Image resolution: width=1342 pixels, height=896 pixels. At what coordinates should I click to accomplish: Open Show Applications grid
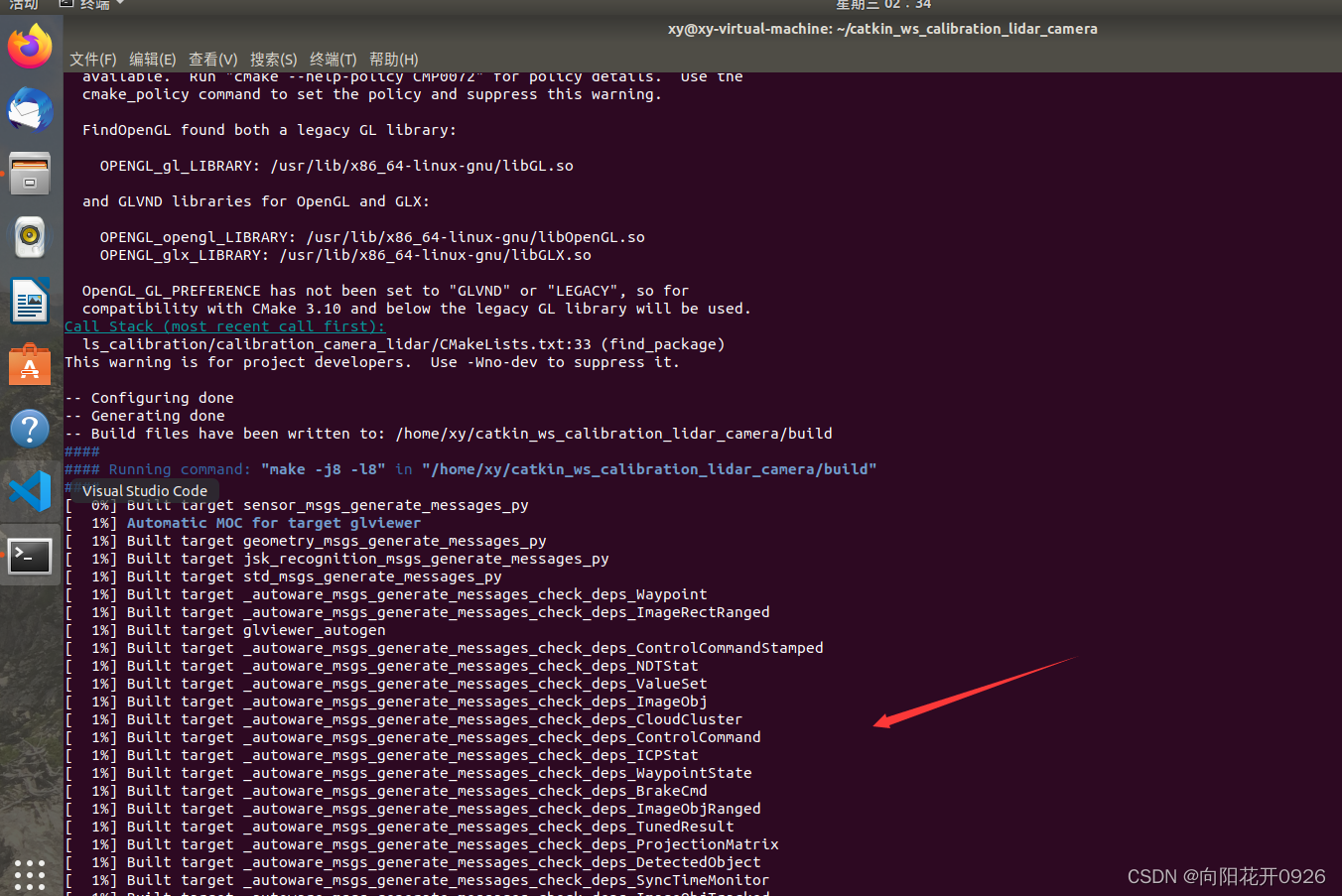30,875
